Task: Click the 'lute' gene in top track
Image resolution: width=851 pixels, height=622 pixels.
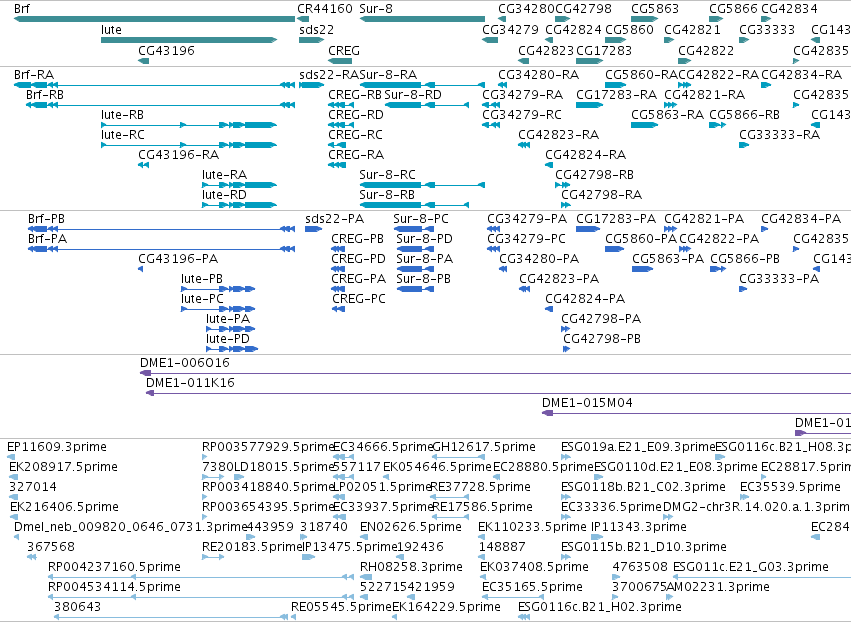Action: coord(189,40)
